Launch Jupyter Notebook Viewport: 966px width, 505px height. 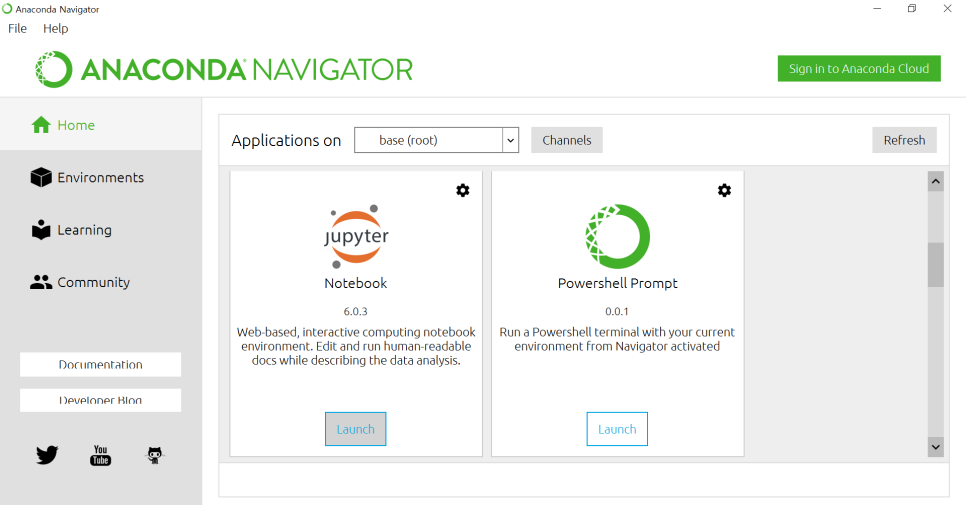355,429
